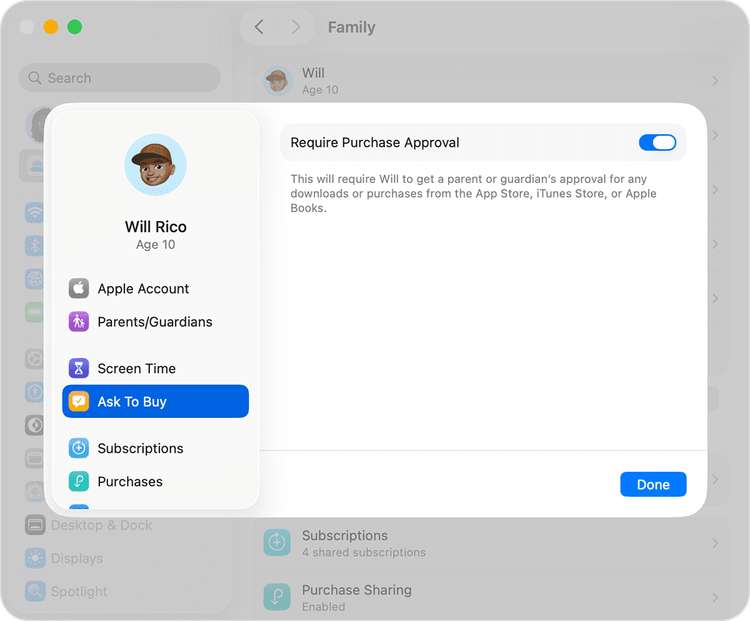This screenshot has height=621, width=750.
Task: Click the Ask To Buy icon
Action: pos(79,402)
